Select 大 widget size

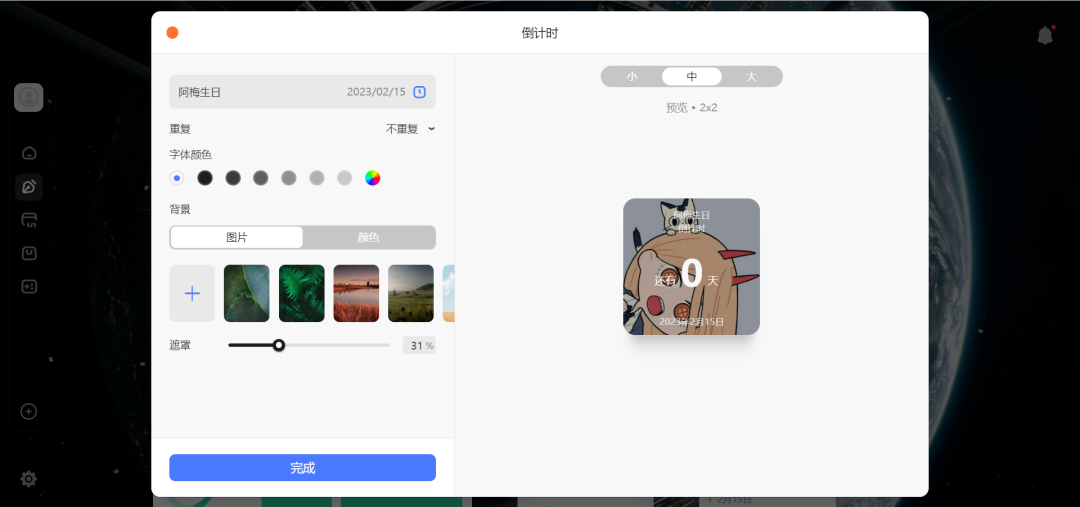(751, 76)
